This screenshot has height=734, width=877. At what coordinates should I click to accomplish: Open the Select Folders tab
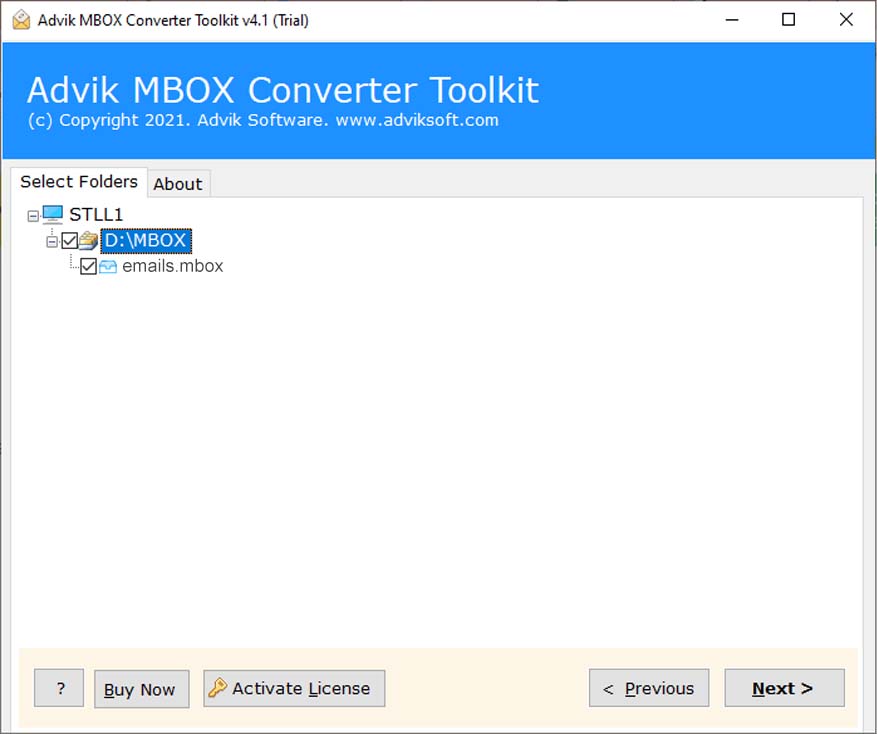(79, 182)
